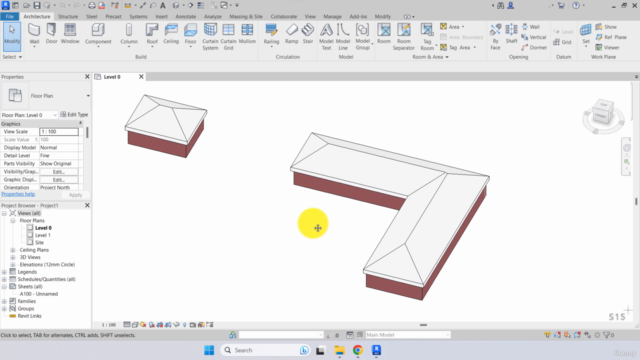This screenshot has height=360, width=640.
Task: Click the View Scale input field
Action: click(59, 131)
